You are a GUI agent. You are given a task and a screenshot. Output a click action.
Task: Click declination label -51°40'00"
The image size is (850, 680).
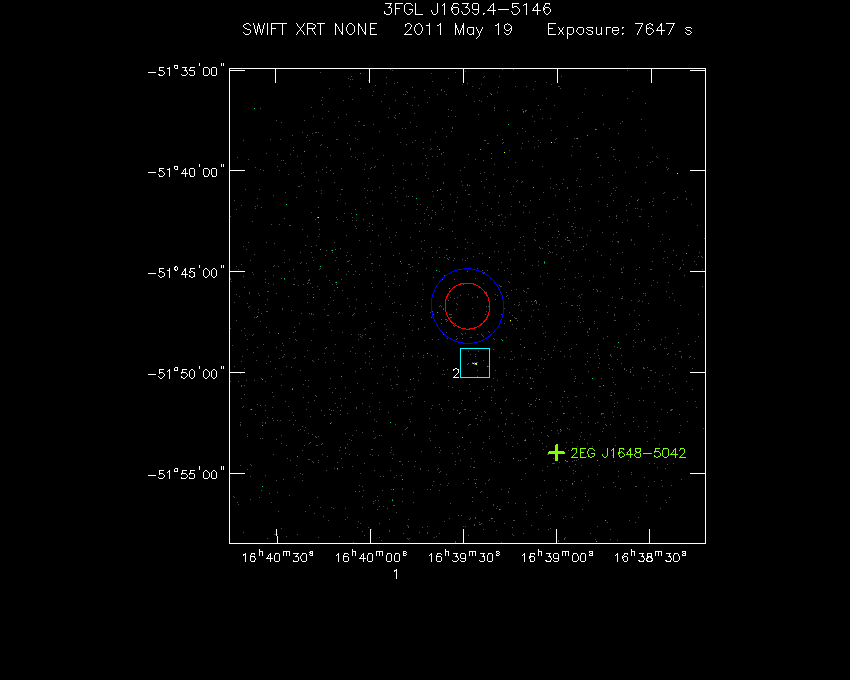click(186, 172)
